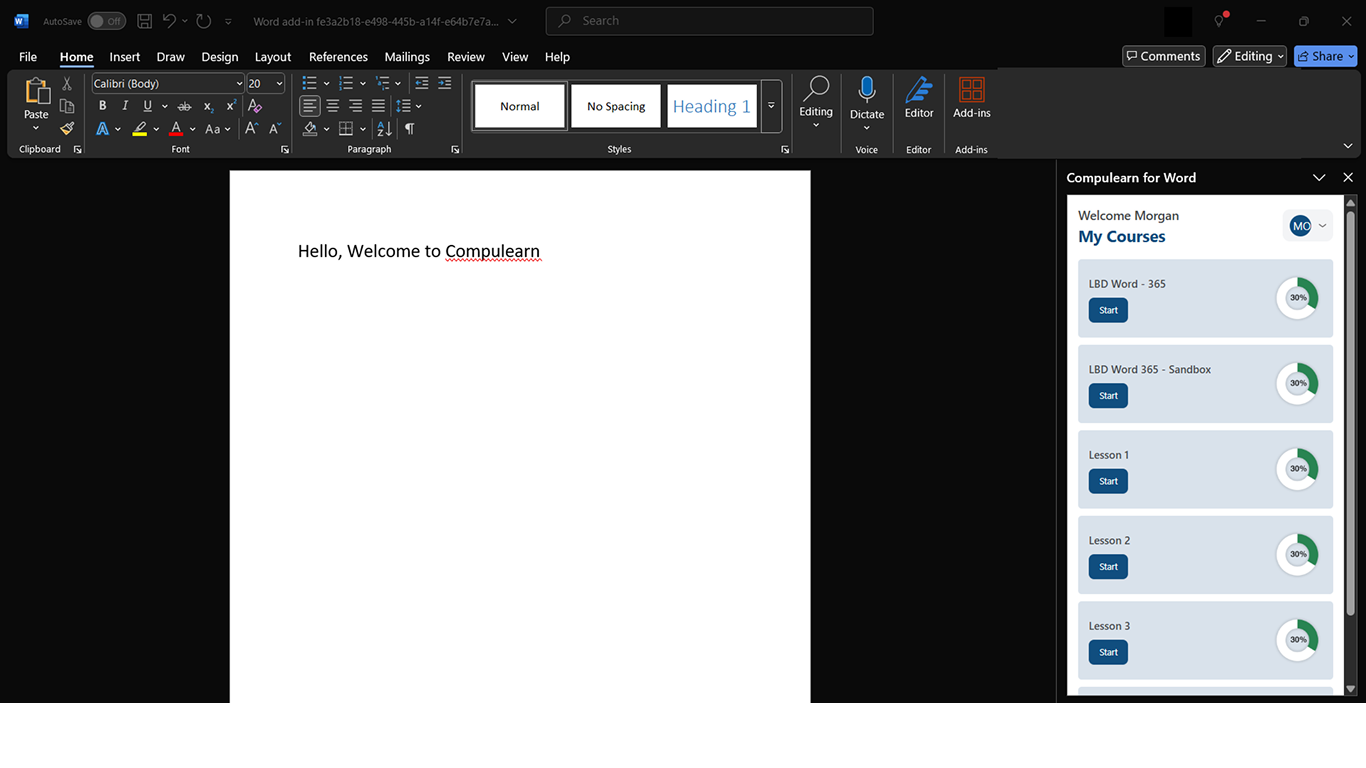The height and width of the screenshot is (768, 1366).
Task: Apply strikethrough formatting
Action: pos(184,106)
